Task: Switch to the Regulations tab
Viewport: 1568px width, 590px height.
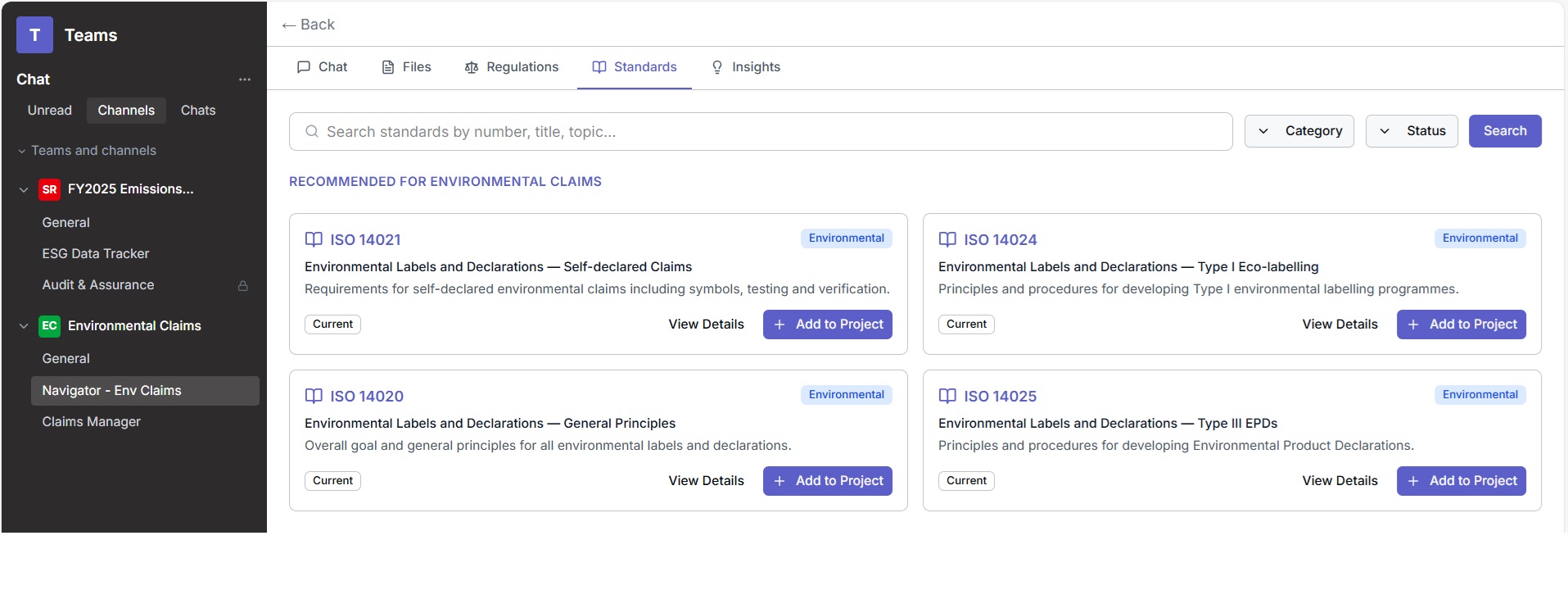Action: point(512,67)
